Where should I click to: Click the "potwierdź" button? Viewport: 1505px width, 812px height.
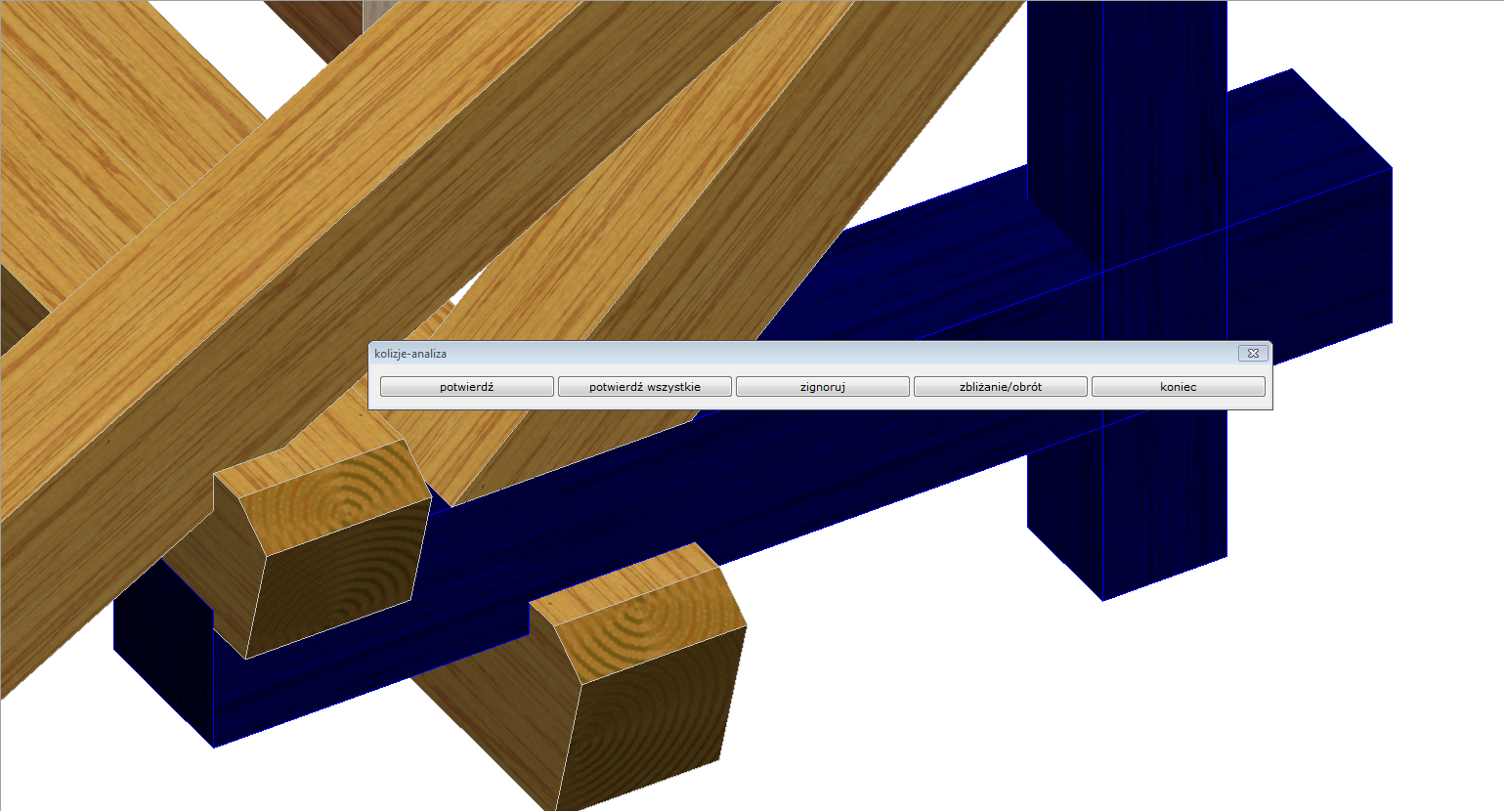coord(466,387)
